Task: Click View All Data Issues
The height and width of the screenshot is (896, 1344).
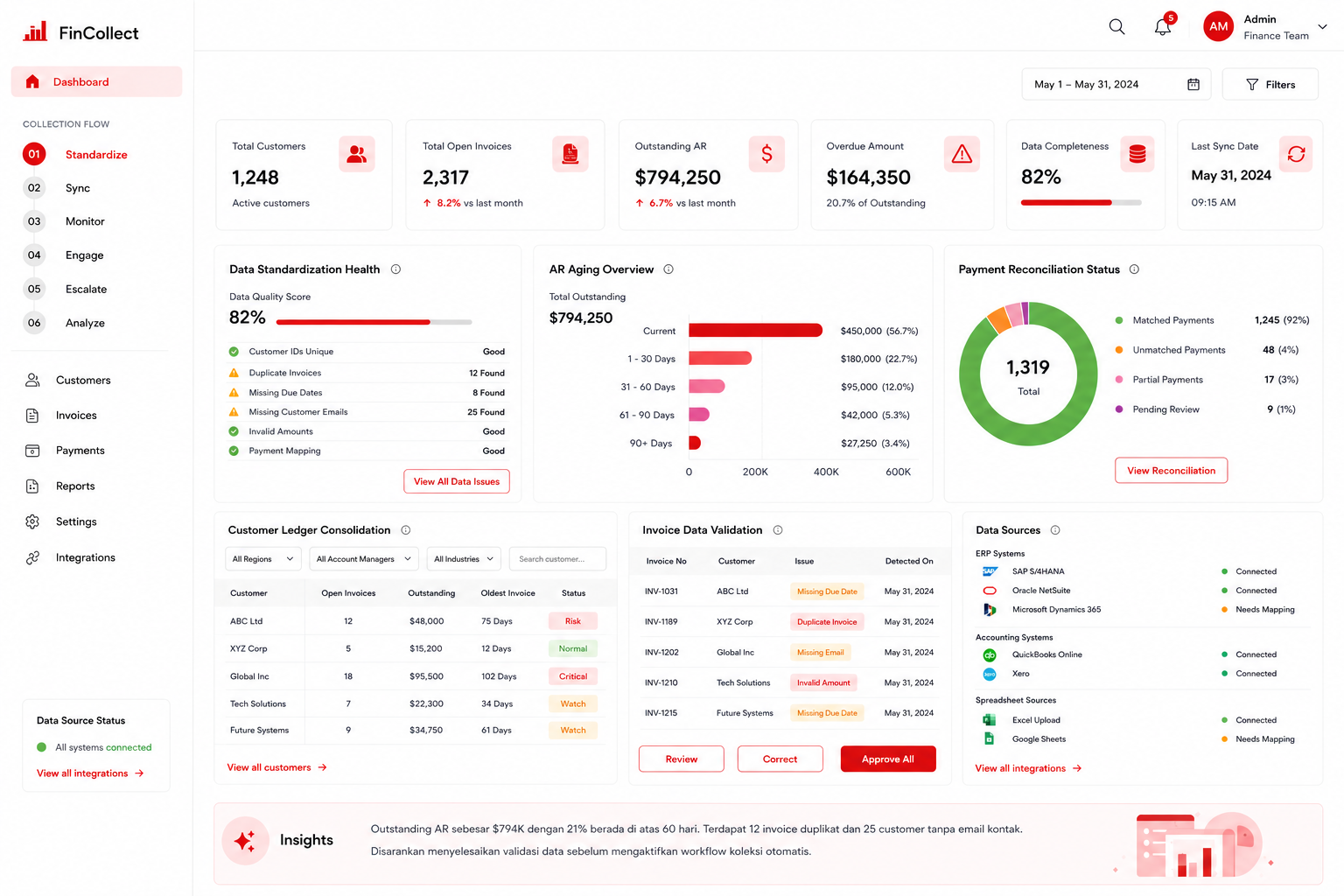Action: pyautogui.click(x=457, y=481)
